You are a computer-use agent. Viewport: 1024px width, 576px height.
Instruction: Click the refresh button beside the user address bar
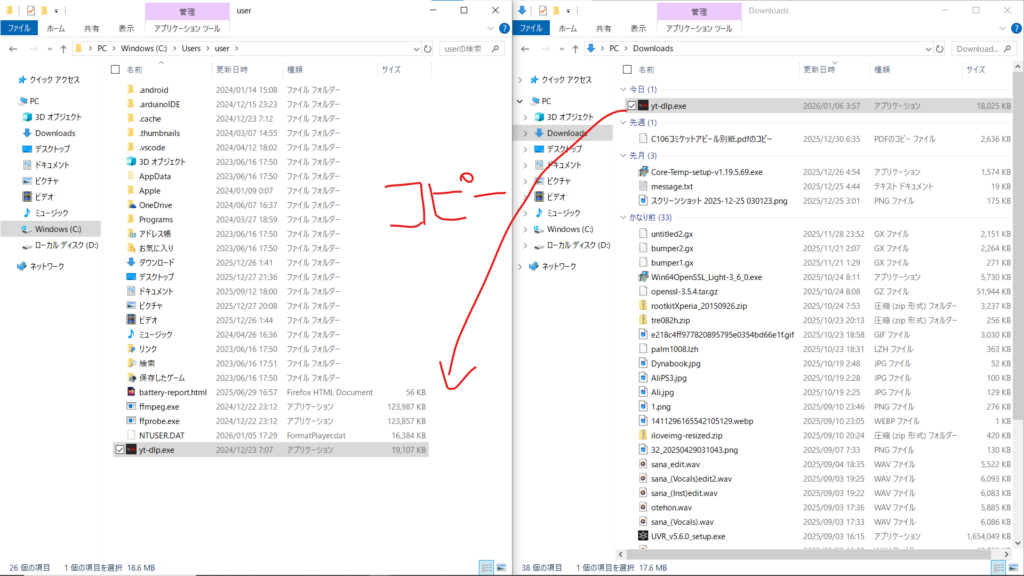point(429,48)
